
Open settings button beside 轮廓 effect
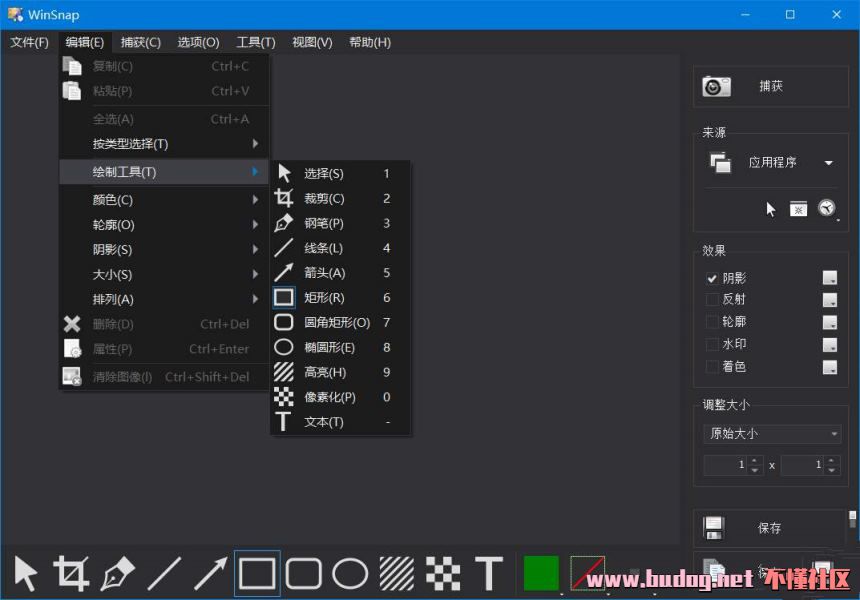tap(830, 322)
